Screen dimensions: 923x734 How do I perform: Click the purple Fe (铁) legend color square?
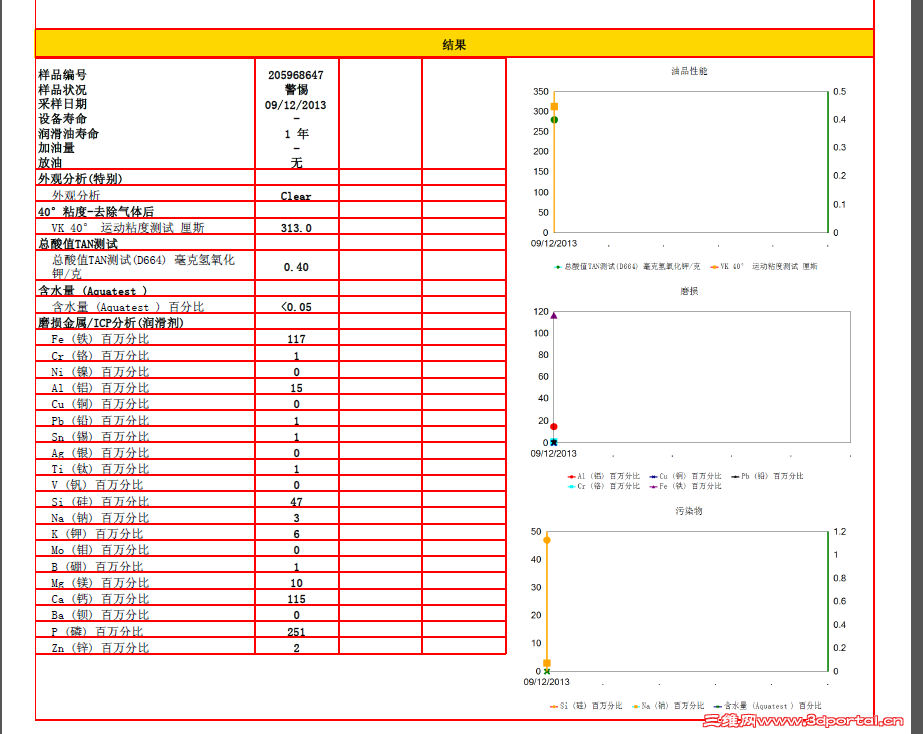click(653, 488)
